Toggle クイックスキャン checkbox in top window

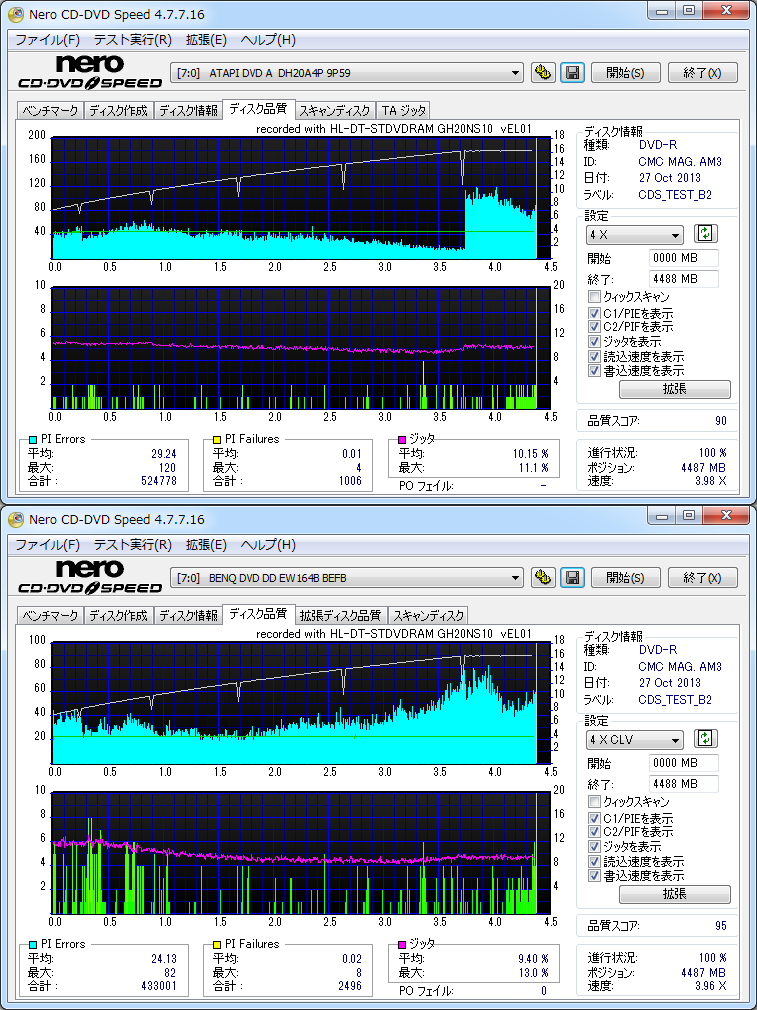[x=594, y=297]
